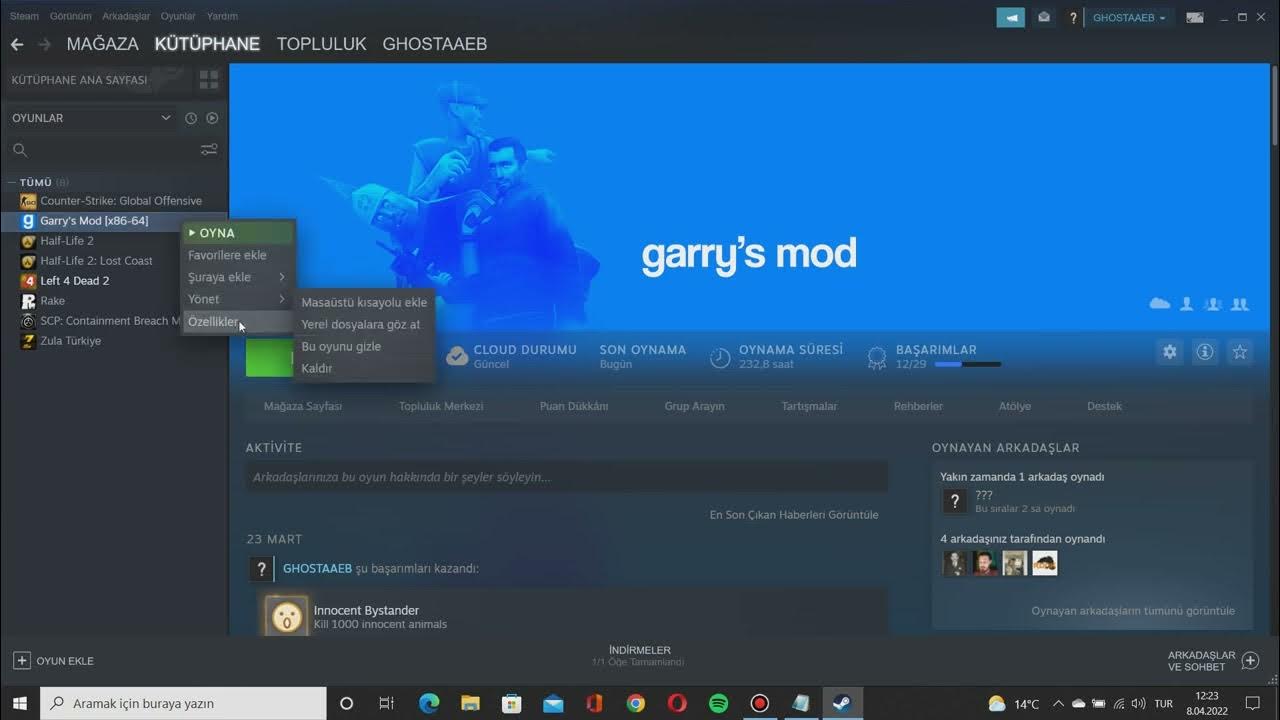Go to TOPLULUK tab

click(x=321, y=44)
